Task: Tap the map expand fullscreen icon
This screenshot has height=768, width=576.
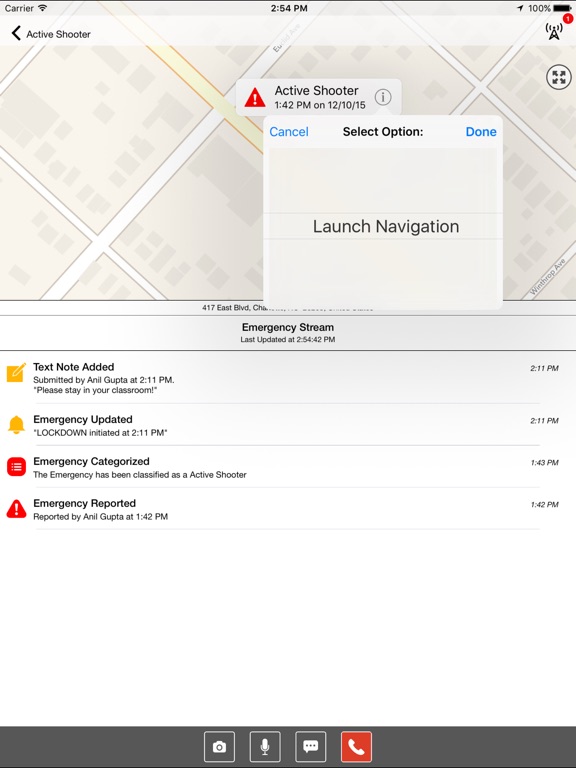Action: coord(558,77)
